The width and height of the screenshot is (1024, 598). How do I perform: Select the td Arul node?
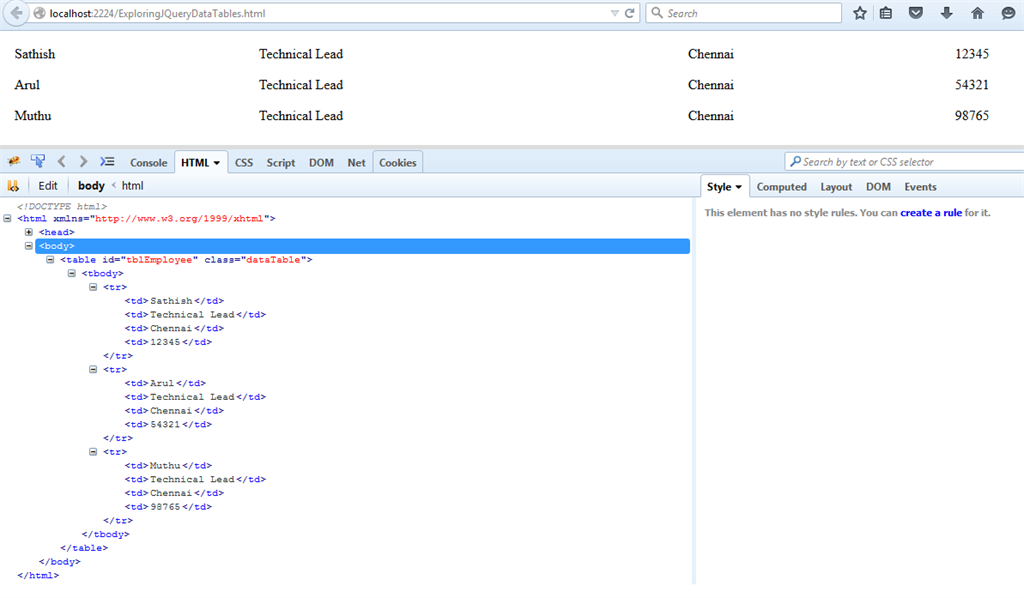coord(165,383)
